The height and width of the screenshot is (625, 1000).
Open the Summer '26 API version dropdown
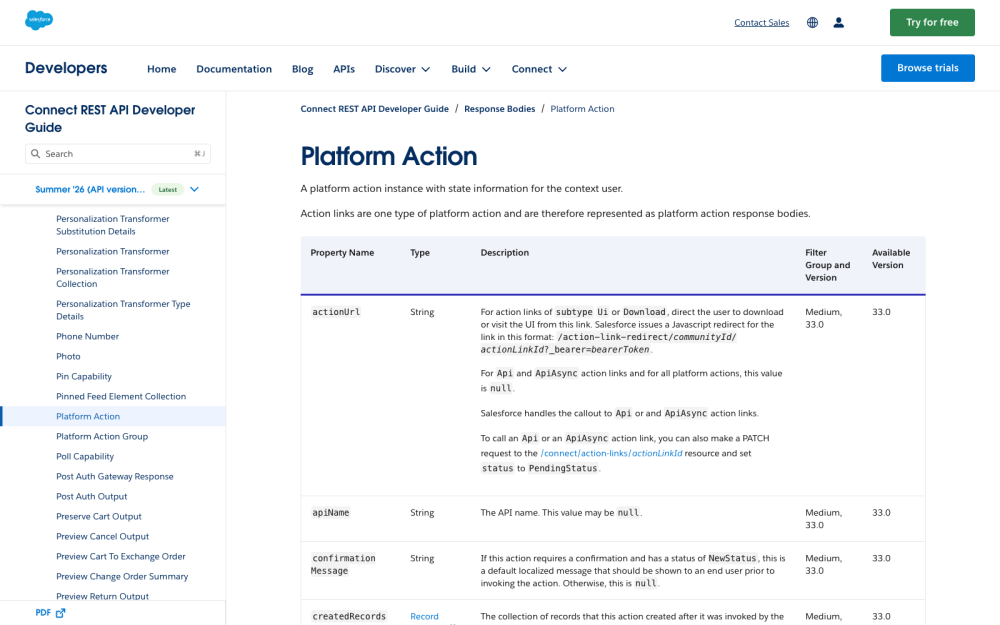pos(117,189)
